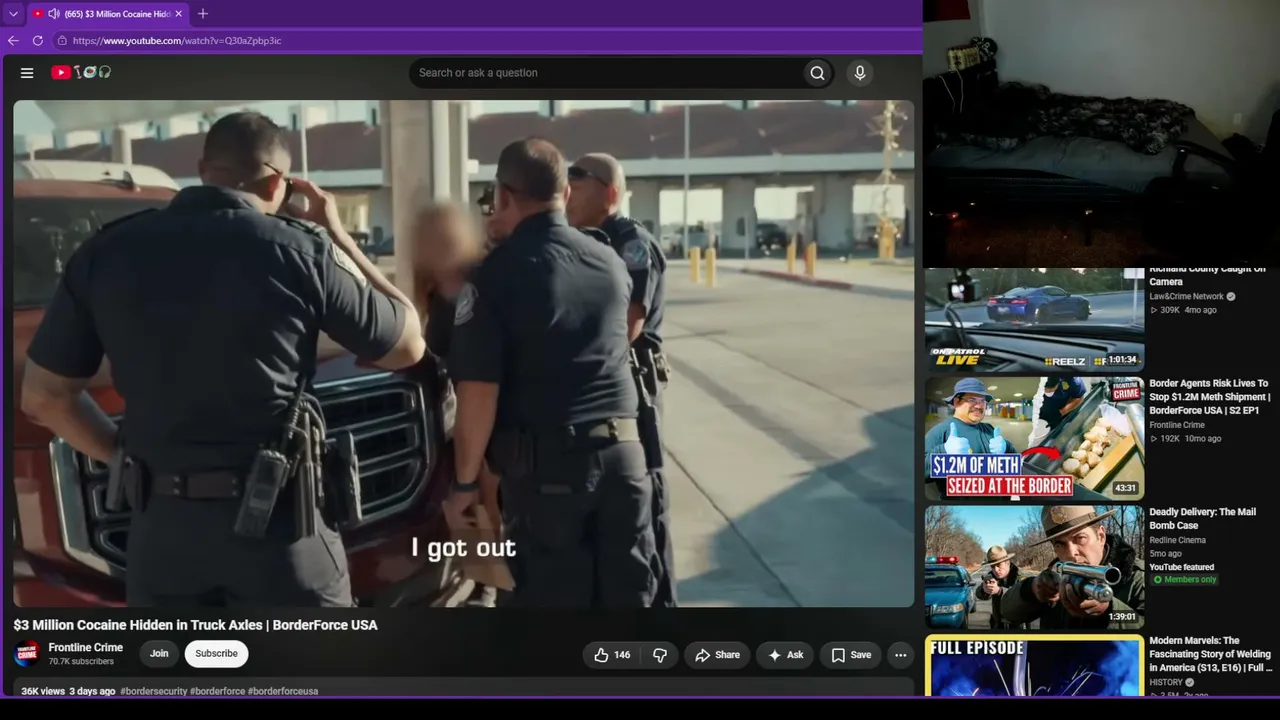This screenshot has width=1280, height=720.
Task: Open Modern Marvels welding video title
Action: pyautogui.click(x=1211, y=654)
